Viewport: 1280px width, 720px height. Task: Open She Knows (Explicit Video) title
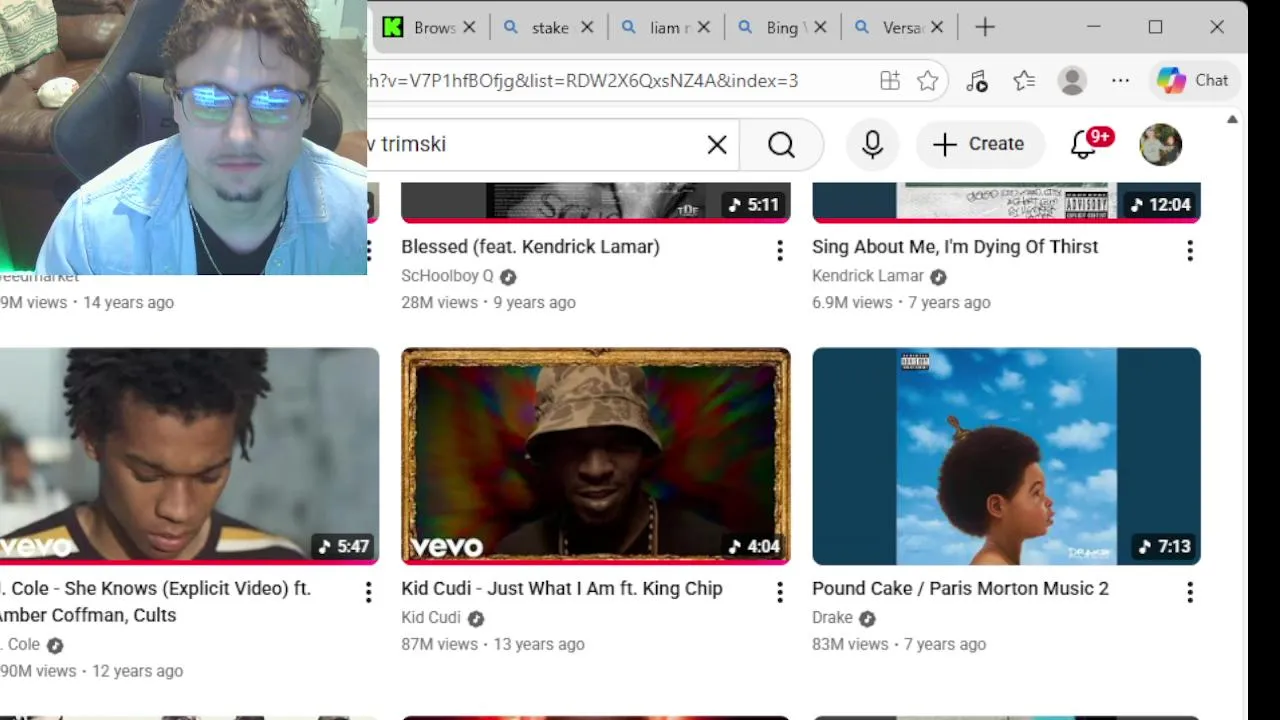[155, 602]
